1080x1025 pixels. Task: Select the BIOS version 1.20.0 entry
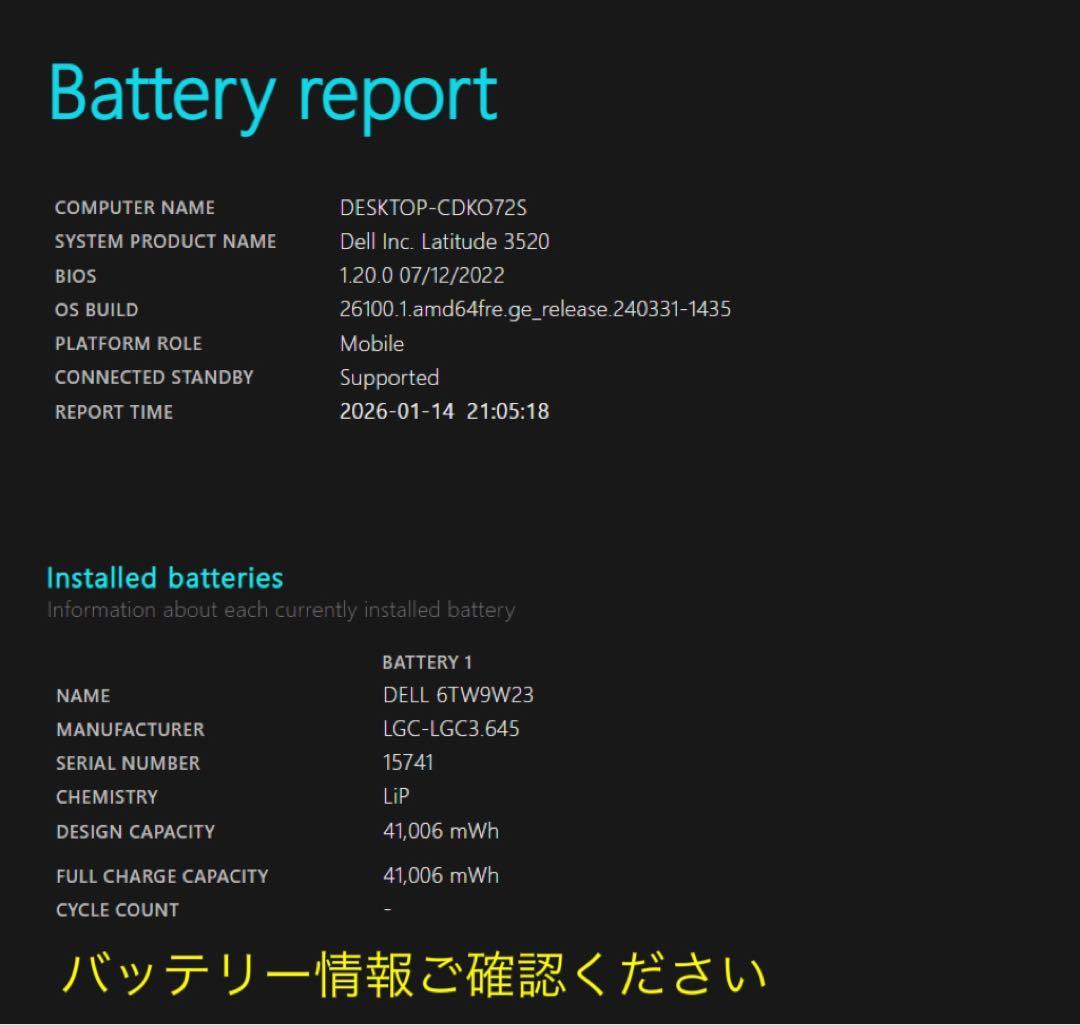pos(420,276)
